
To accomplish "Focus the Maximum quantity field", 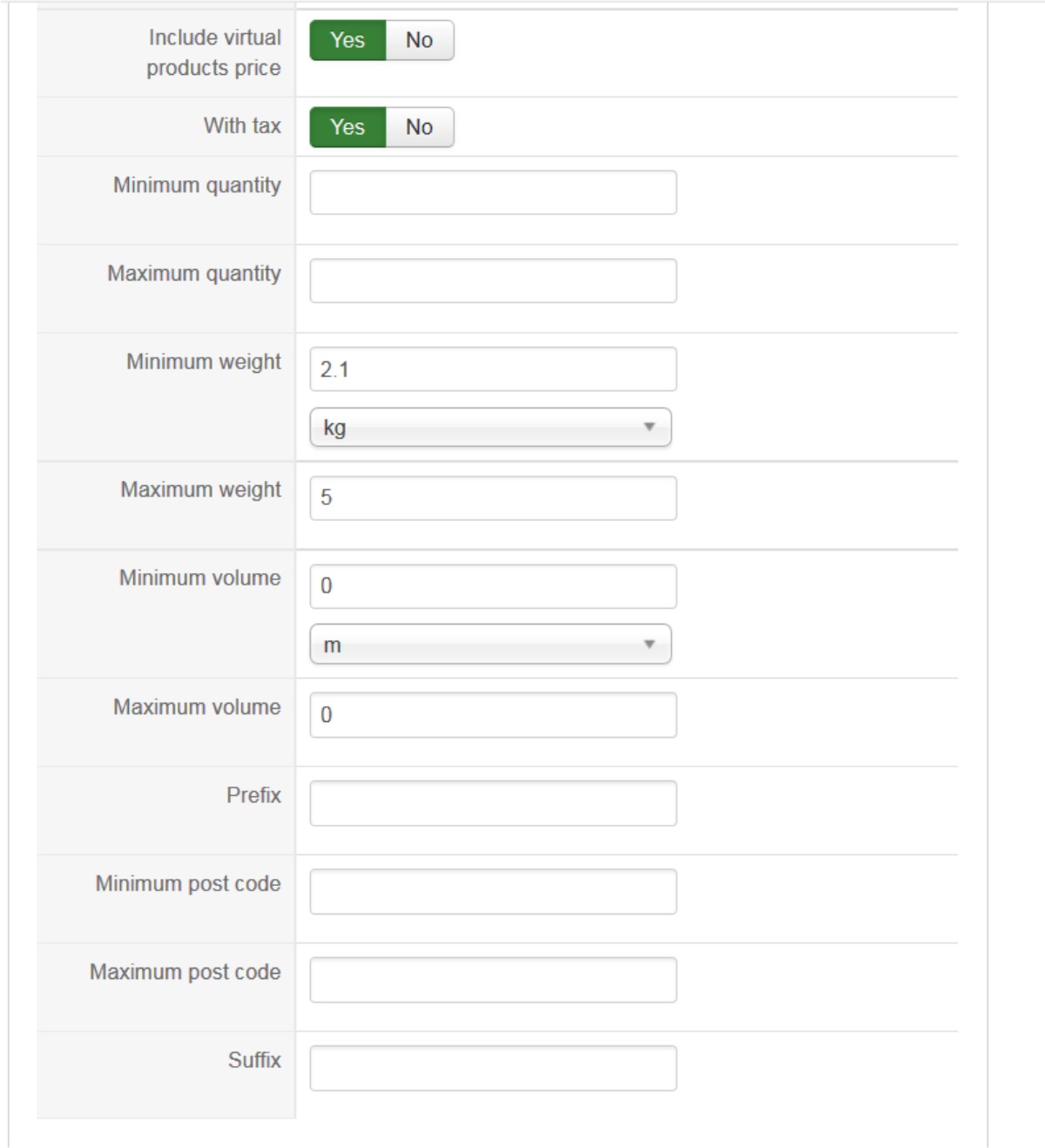I will tap(493, 280).
